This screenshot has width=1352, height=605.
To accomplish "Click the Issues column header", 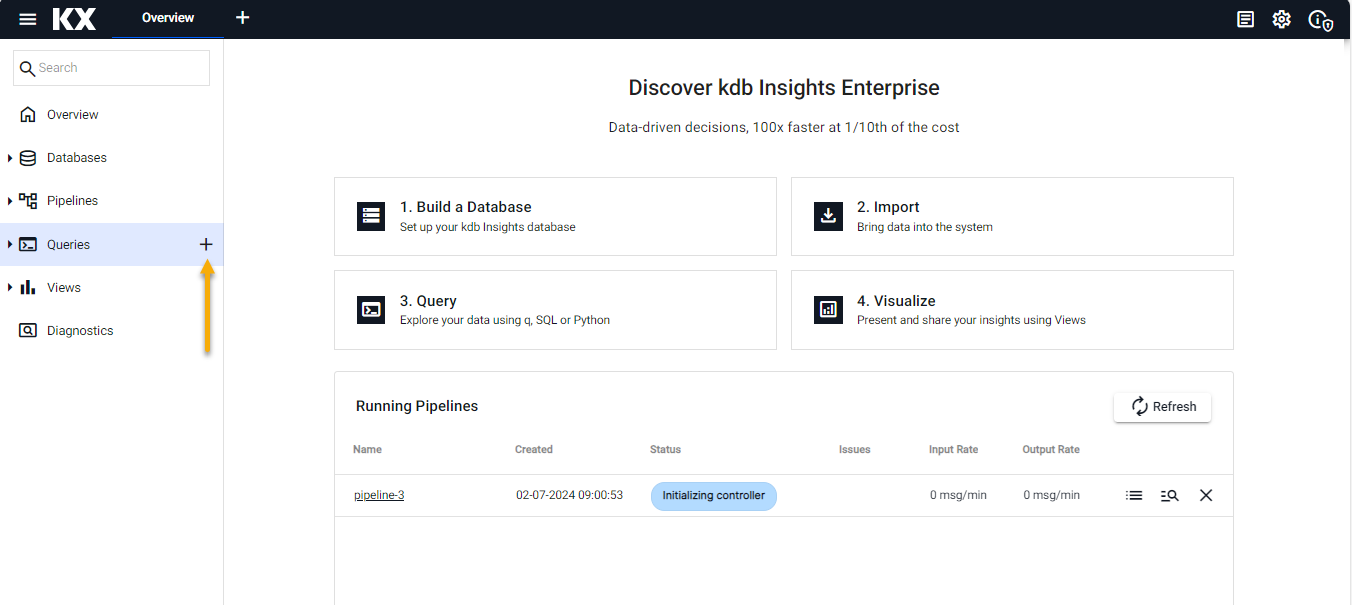I will [x=855, y=450].
